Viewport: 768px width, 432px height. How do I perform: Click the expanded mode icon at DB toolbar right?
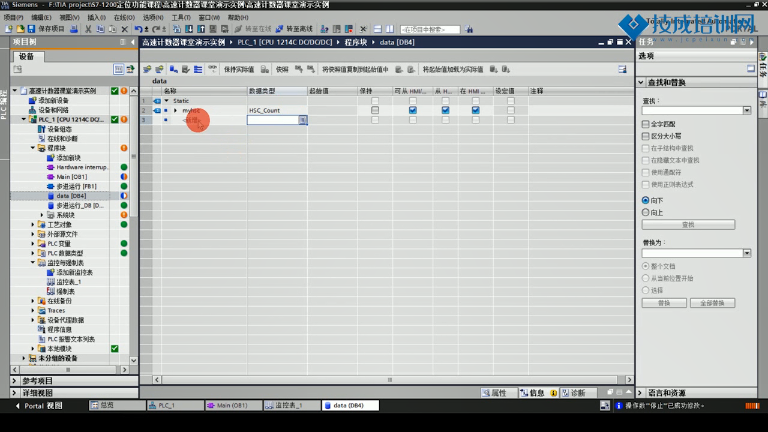(623, 70)
